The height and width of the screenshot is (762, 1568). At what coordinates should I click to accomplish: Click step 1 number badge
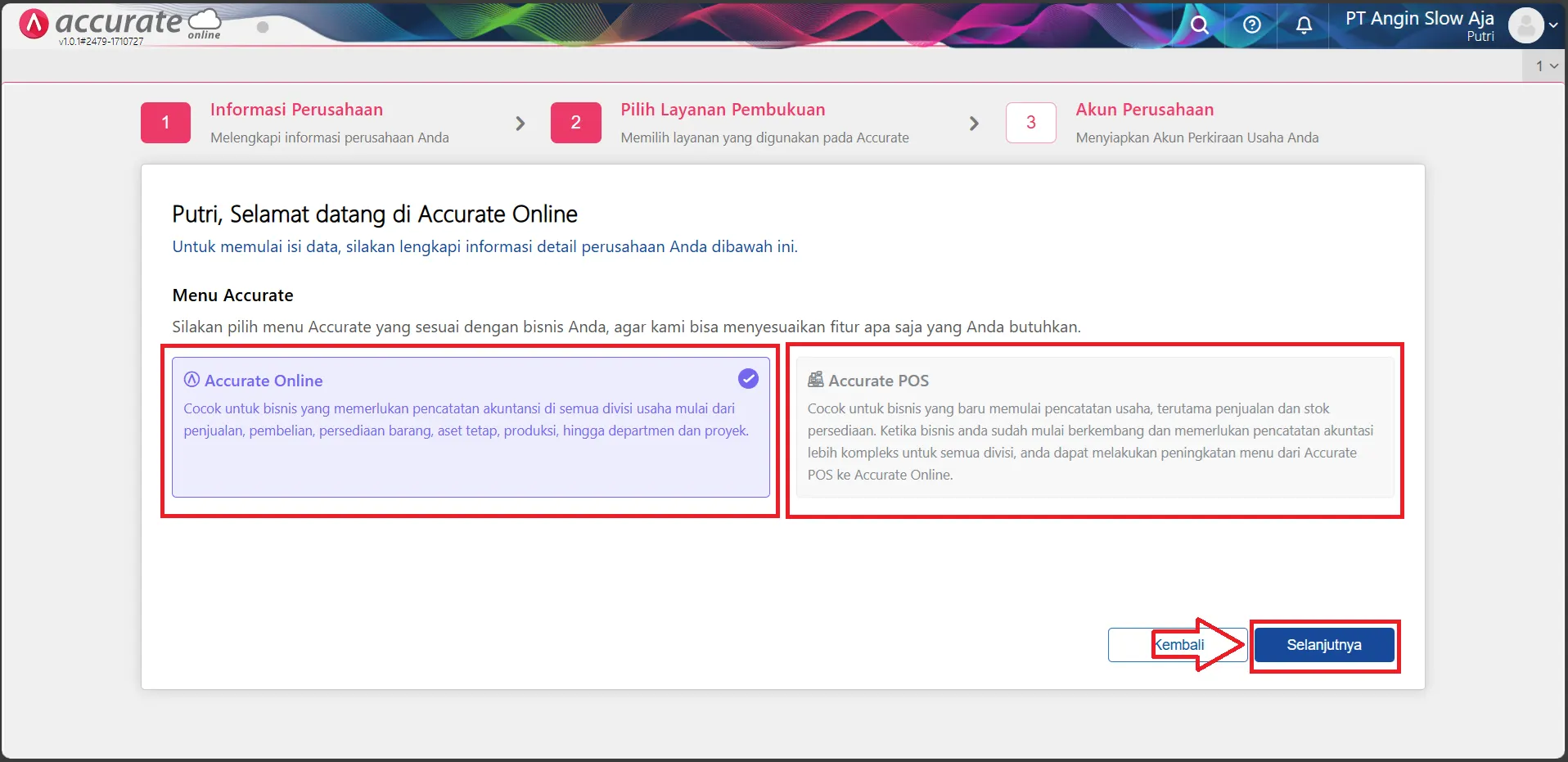(x=165, y=123)
